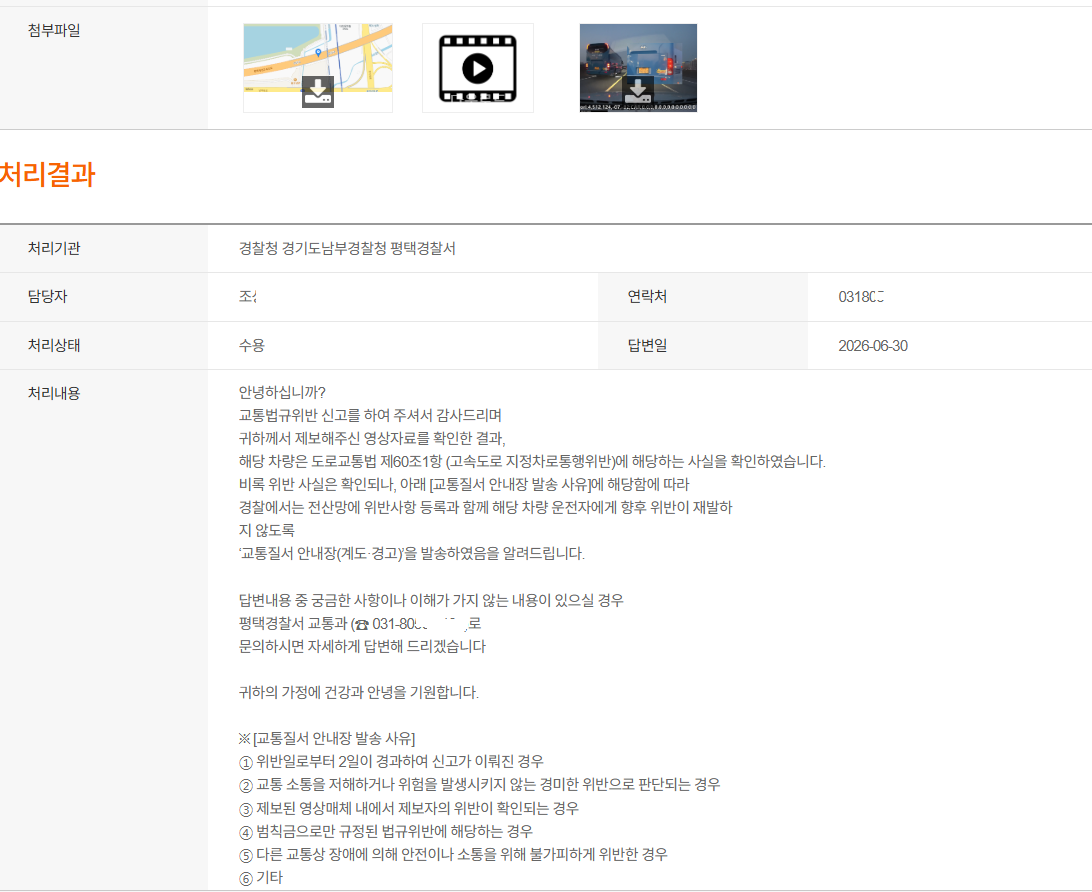Select the line starting '답변내용 중 궁금한 사항이나'

[x=431, y=600]
